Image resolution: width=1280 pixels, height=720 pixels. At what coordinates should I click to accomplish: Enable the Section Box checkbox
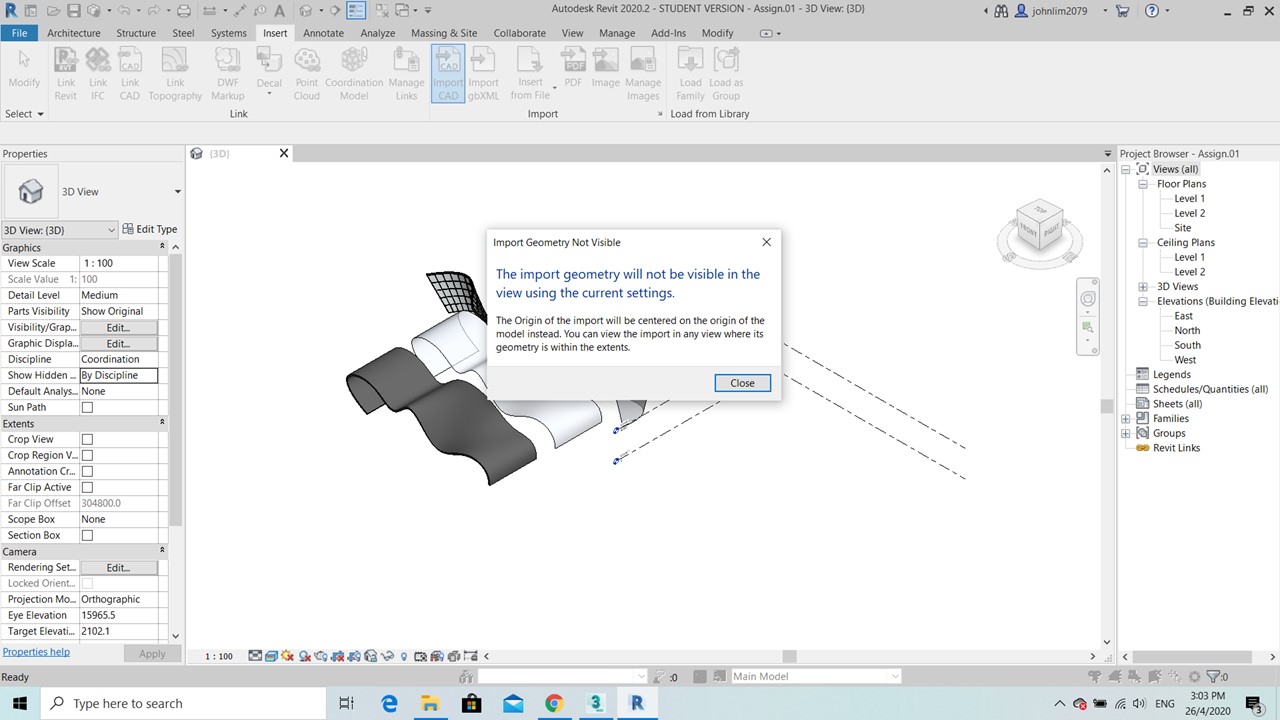pyautogui.click(x=87, y=536)
